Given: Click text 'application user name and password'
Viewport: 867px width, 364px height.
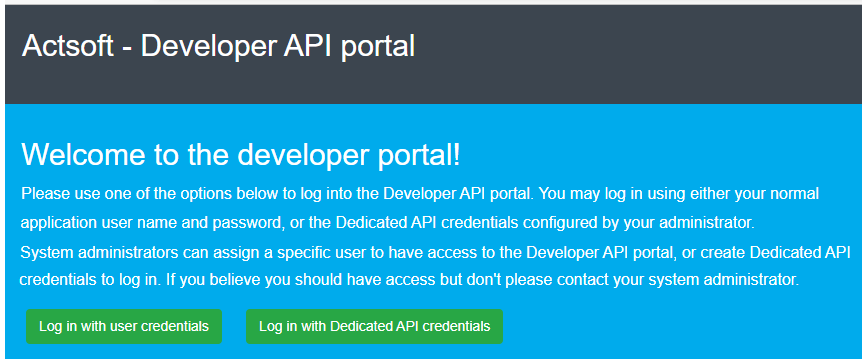Looking at the screenshot, I should (153, 223).
